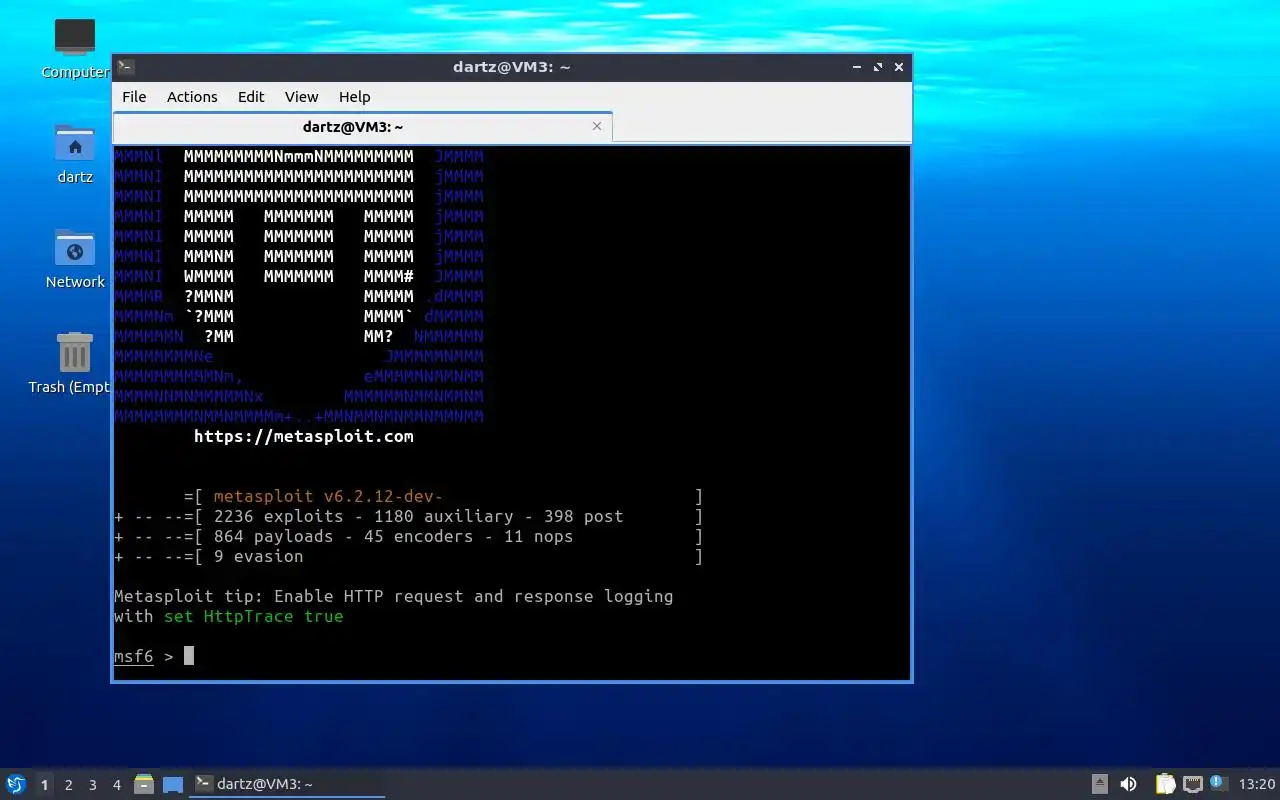Viewport: 1280px width, 800px height.
Task: Click the blue show desktop icon
Action: coord(173,784)
